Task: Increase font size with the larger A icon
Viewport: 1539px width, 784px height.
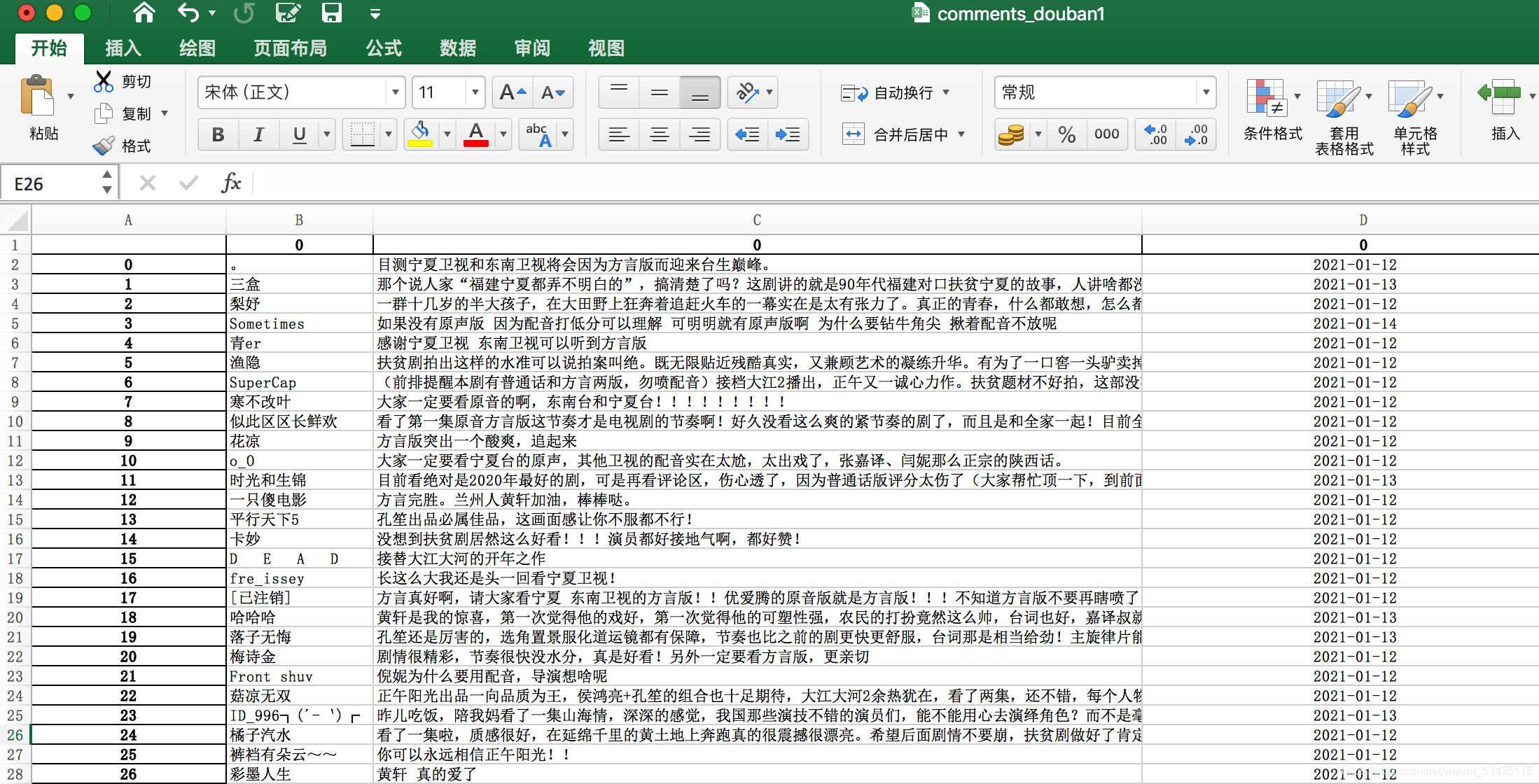Action: [x=512, y=92]
